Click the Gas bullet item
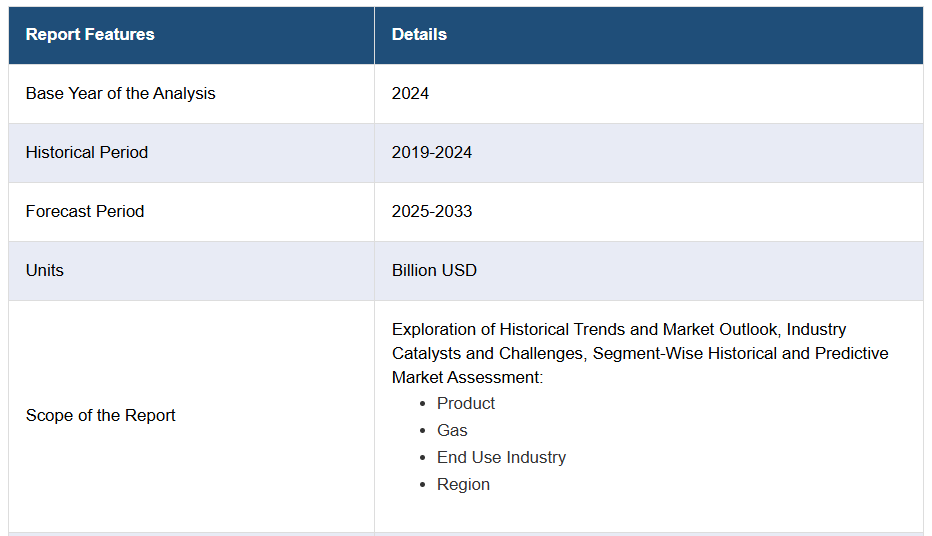 tap(452, 430)
